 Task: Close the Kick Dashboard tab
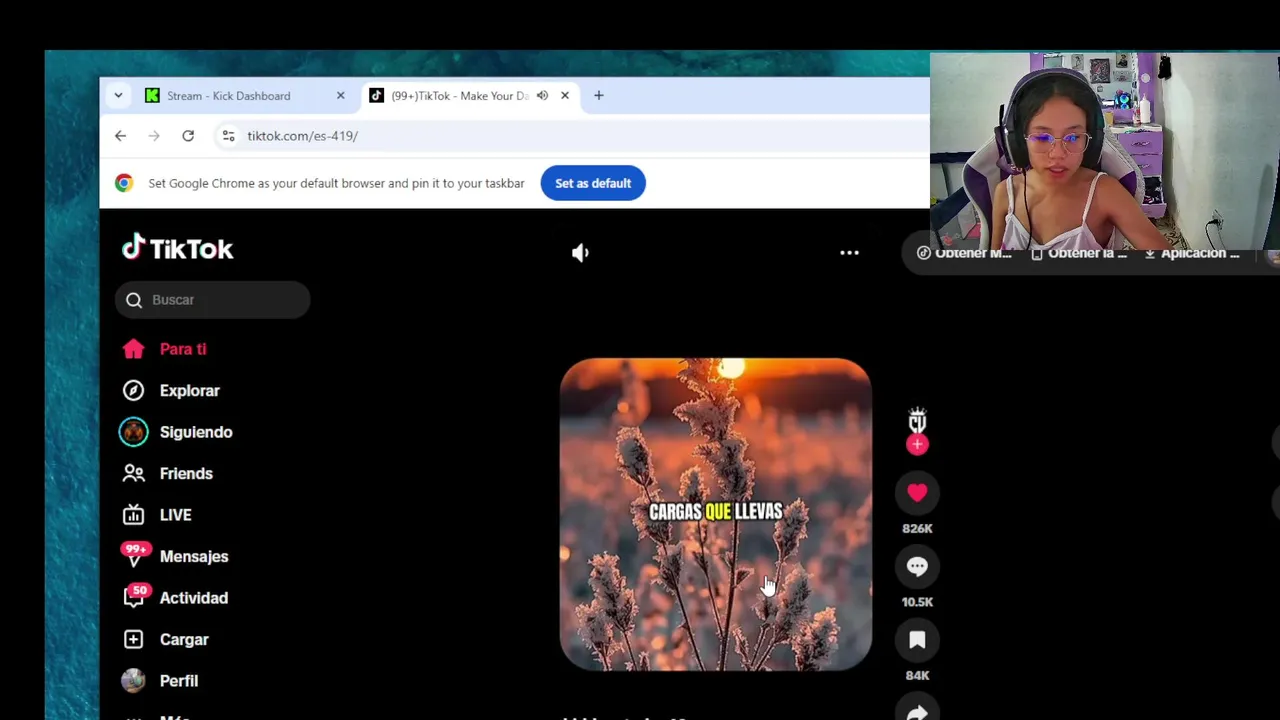[x=340, y=96]
